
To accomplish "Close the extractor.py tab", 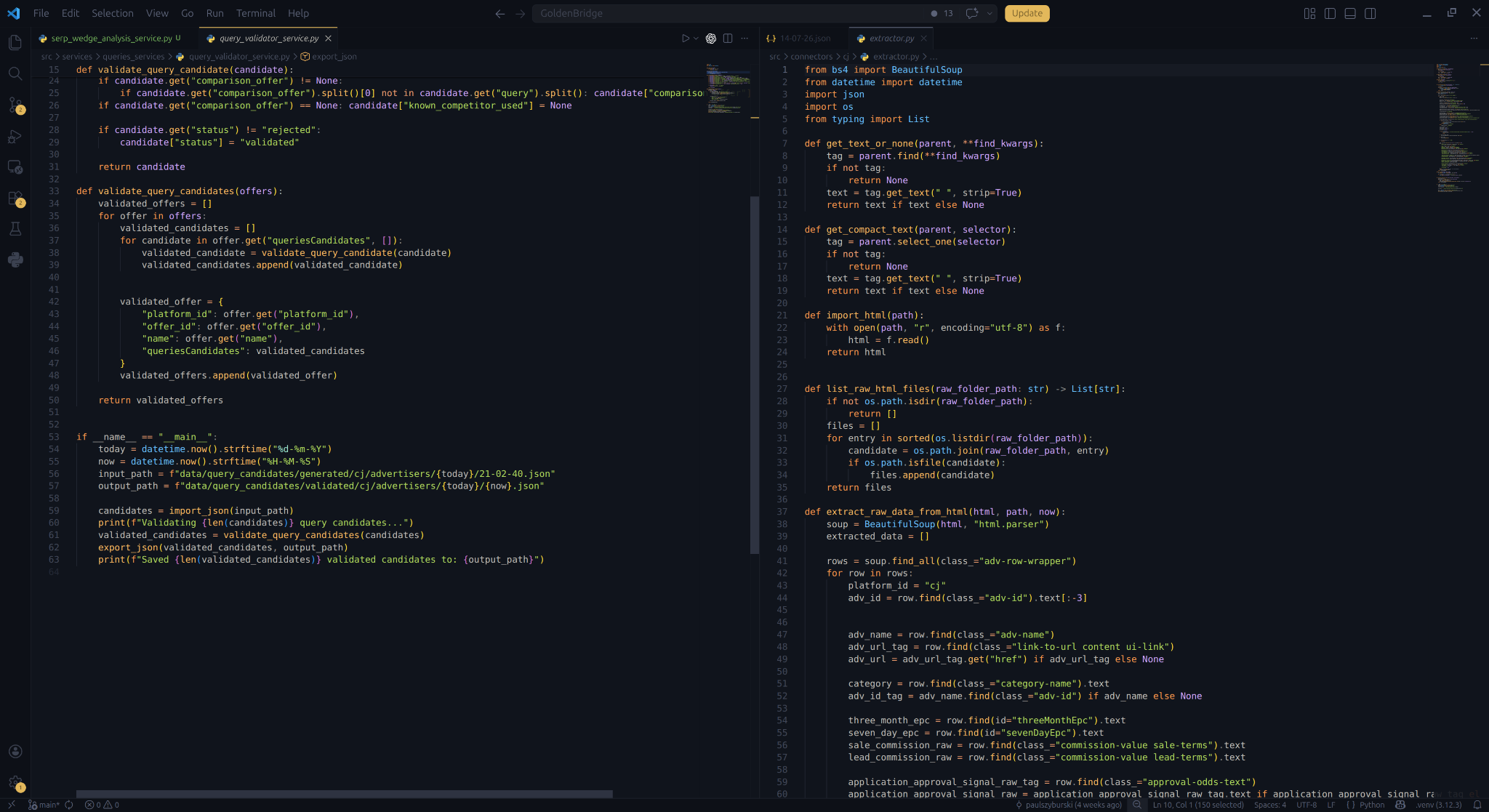I will (923, 39).
